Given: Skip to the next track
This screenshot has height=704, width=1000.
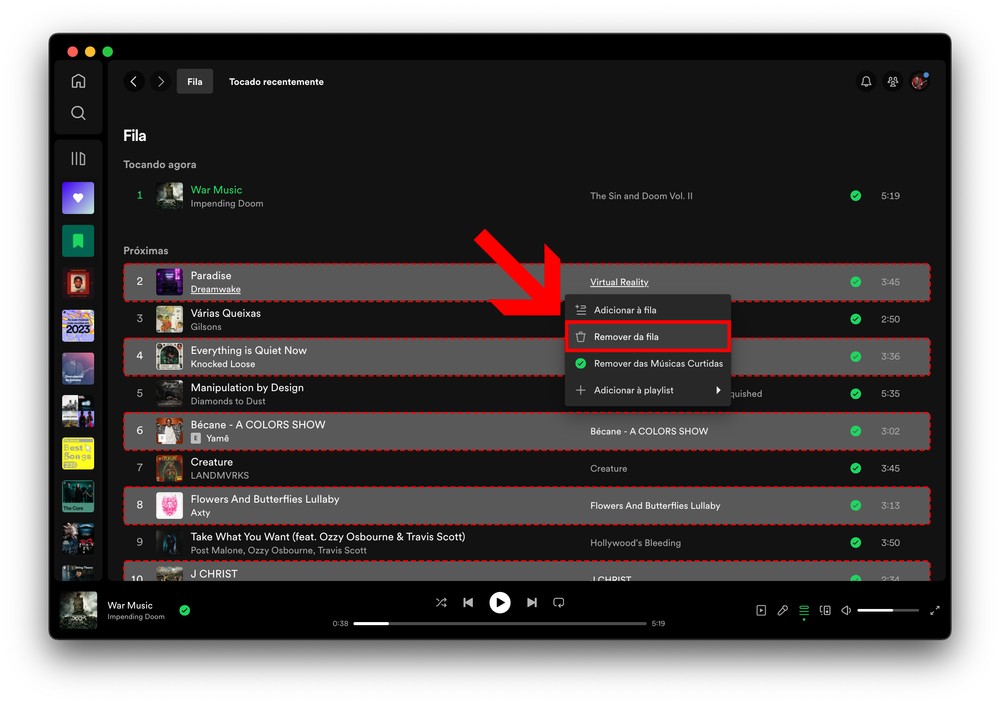Looking at the screenshot, I should click(532, 603).
